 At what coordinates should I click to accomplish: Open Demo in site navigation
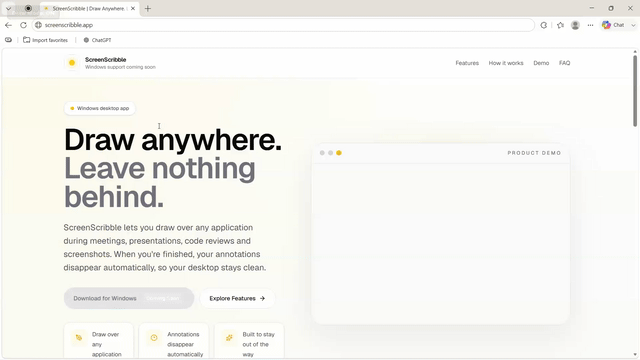(541, 63)
